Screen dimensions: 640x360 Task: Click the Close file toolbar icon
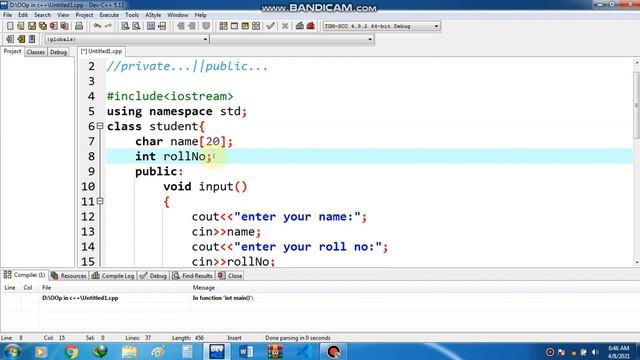(x=53, y=26)
